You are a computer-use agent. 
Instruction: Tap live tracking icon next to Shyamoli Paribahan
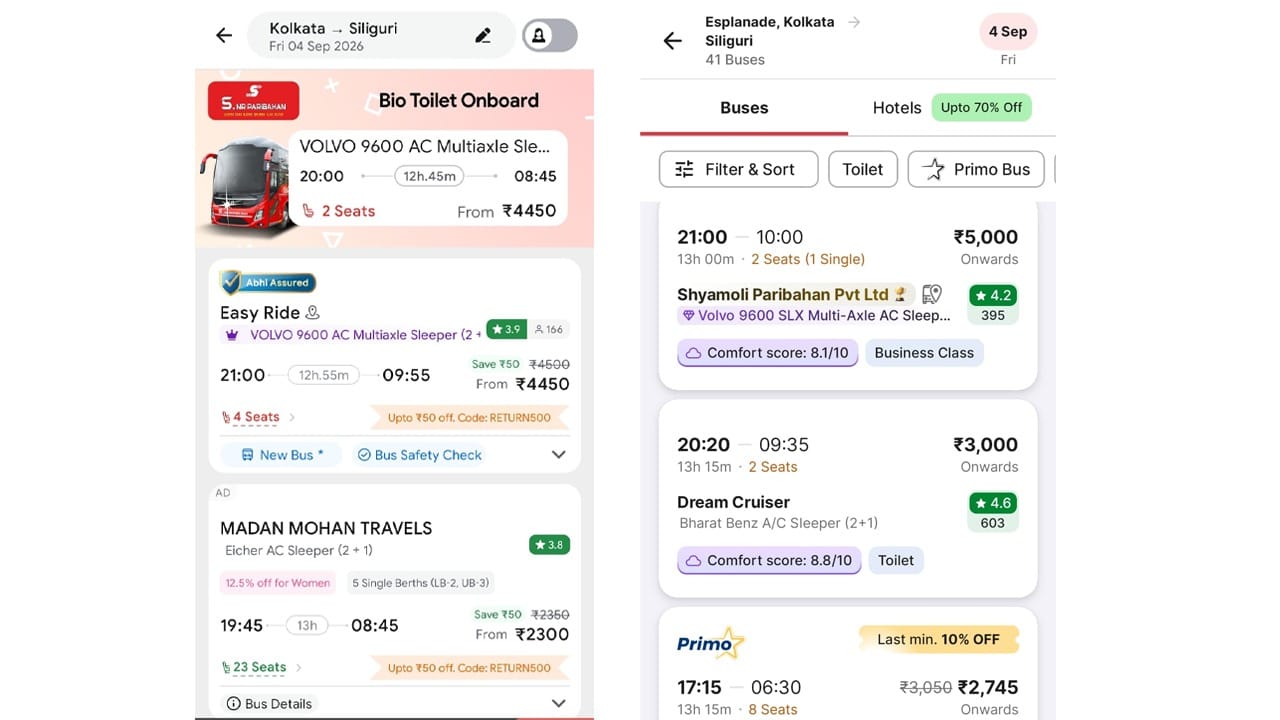point(932,294)
